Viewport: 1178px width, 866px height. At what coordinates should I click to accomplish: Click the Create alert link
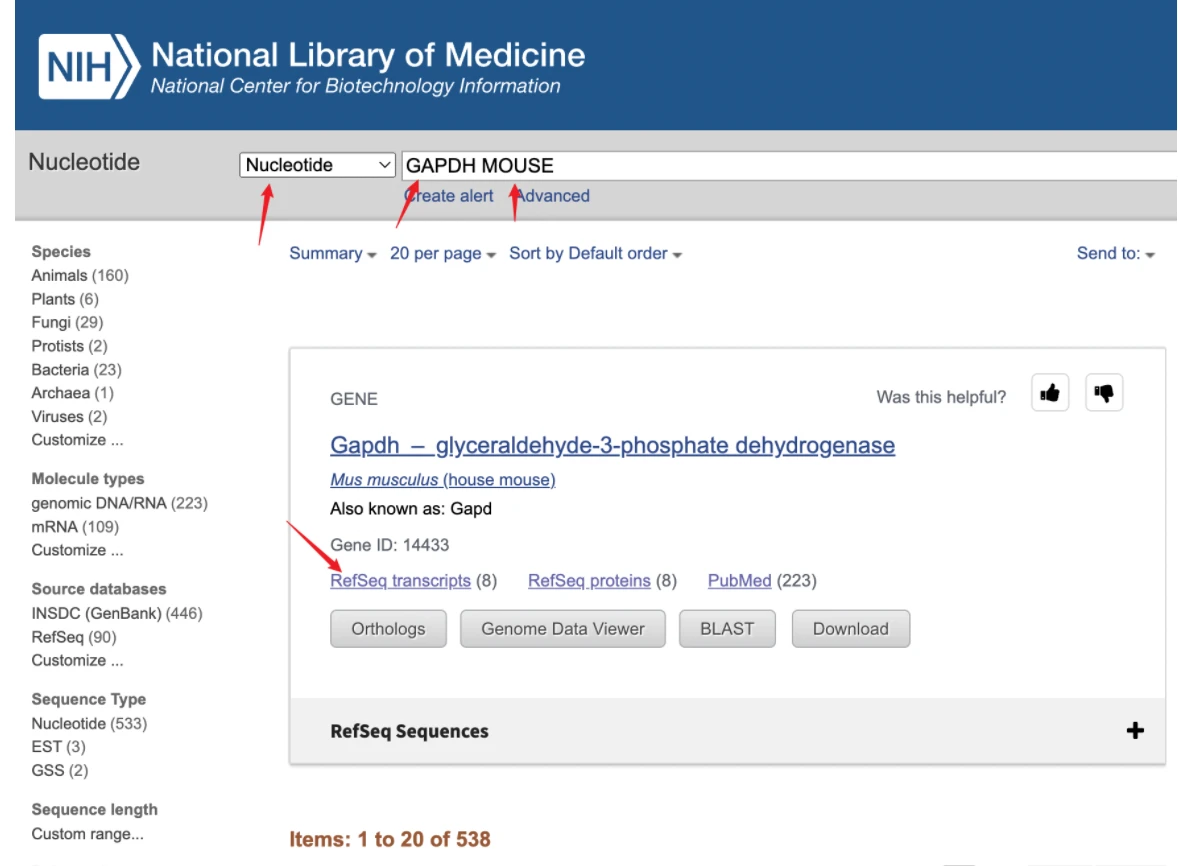pyautogui.click(x=449, y=196)
